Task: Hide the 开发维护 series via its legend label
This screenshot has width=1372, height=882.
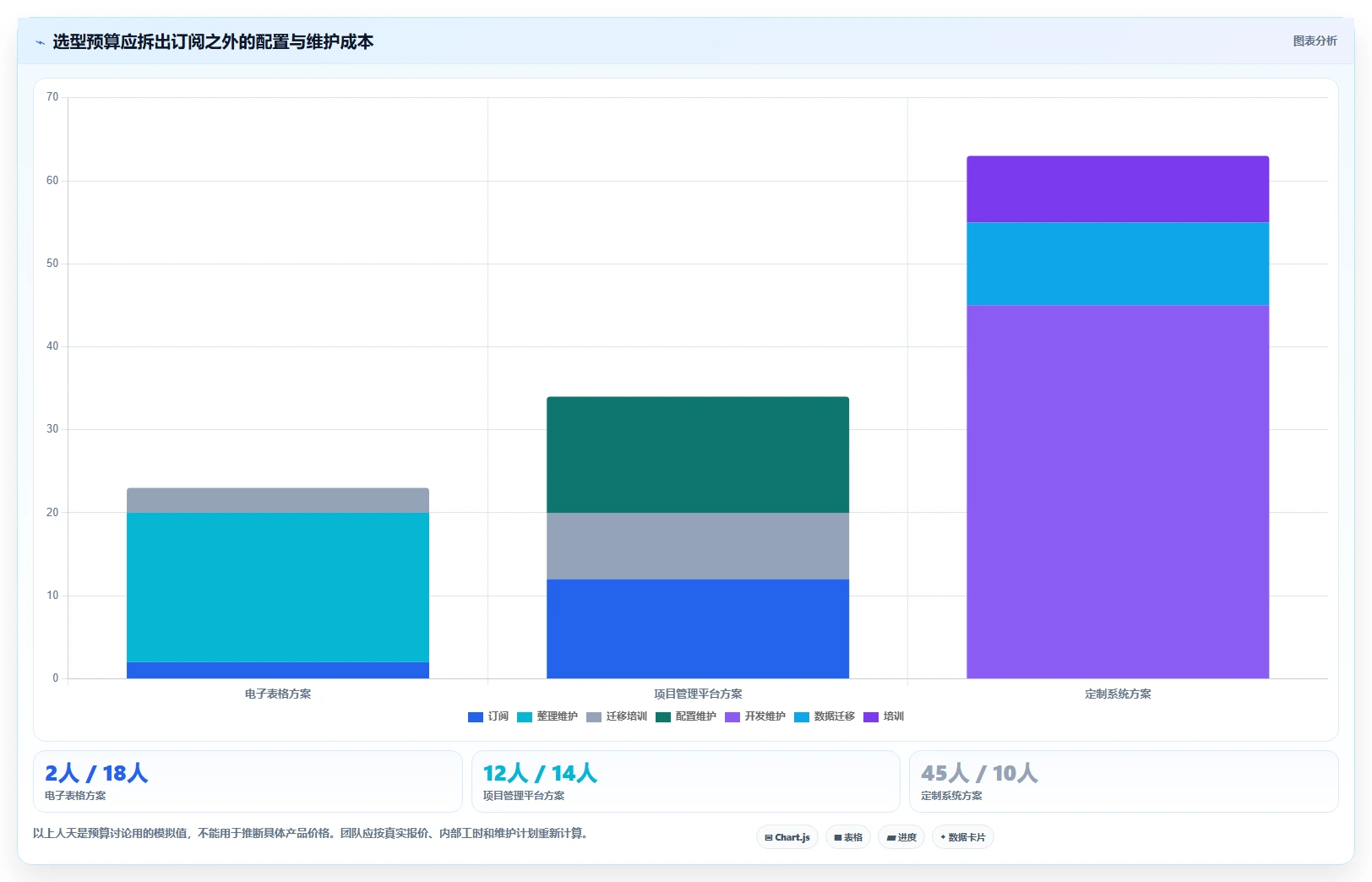Action: pos(765,716)
